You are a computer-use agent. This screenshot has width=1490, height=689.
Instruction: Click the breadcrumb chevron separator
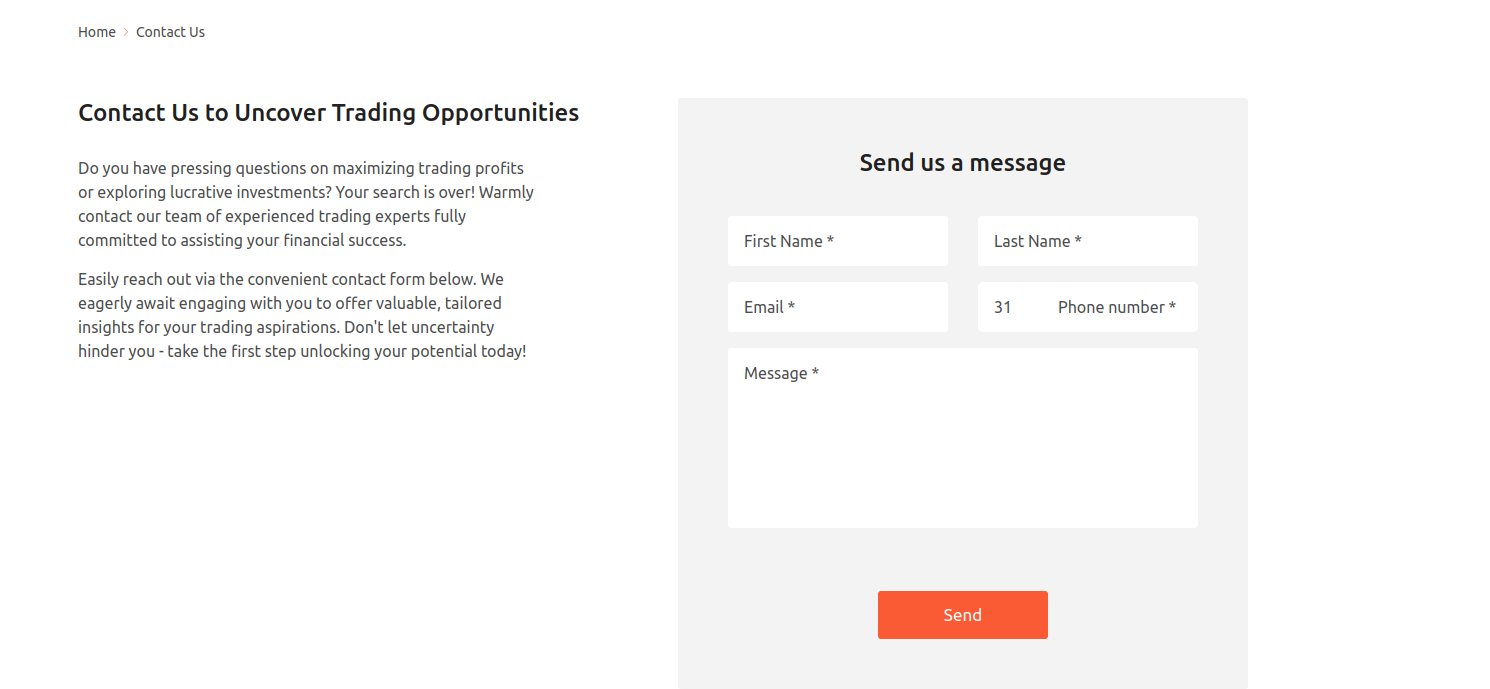tap(126, 32)
